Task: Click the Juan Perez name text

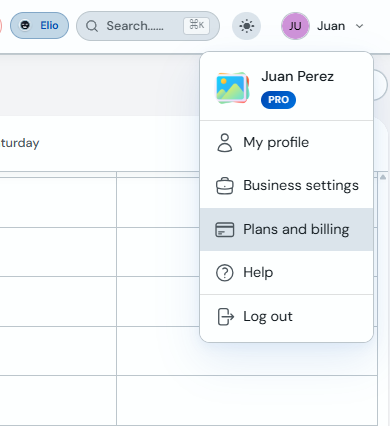Action: click(x=297, y=76)
